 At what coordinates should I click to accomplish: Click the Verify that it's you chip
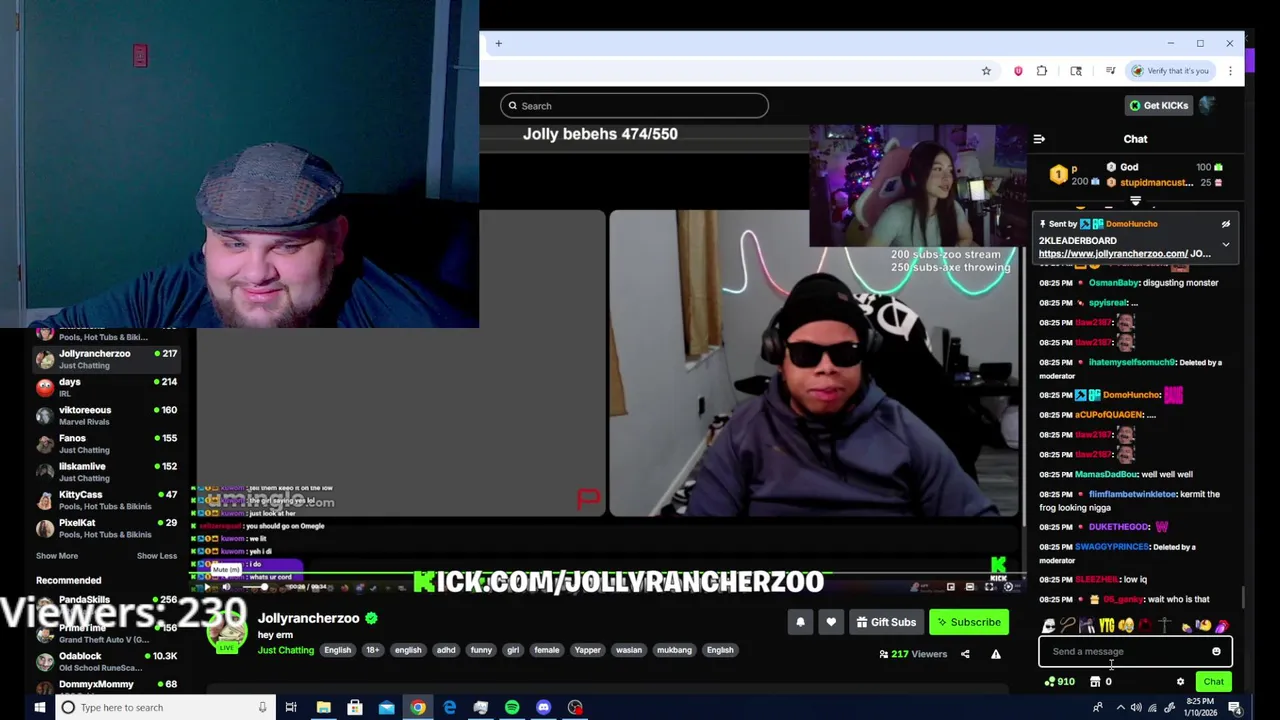tap(1169, 71)
